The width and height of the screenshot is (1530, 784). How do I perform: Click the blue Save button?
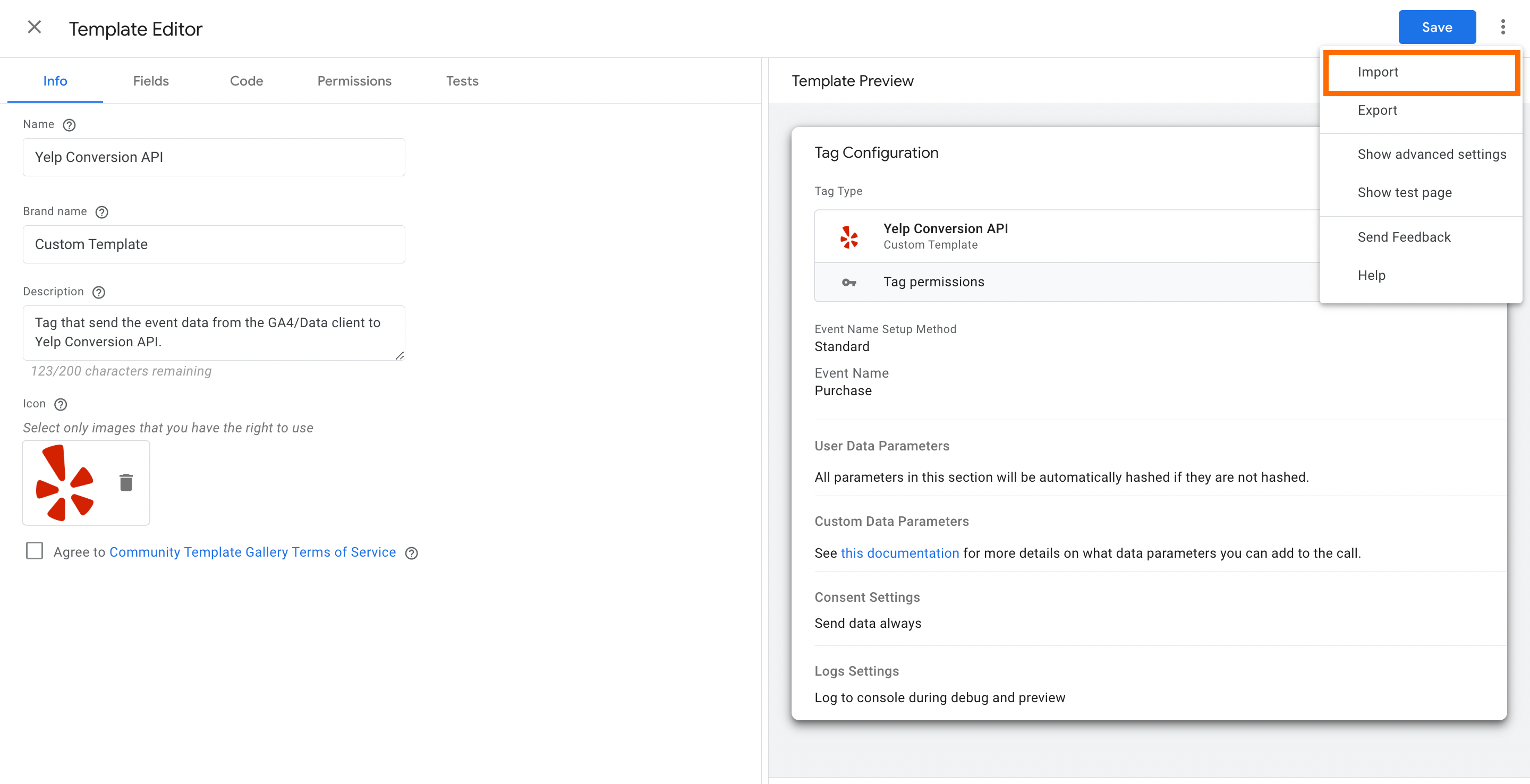[1436, 27]
